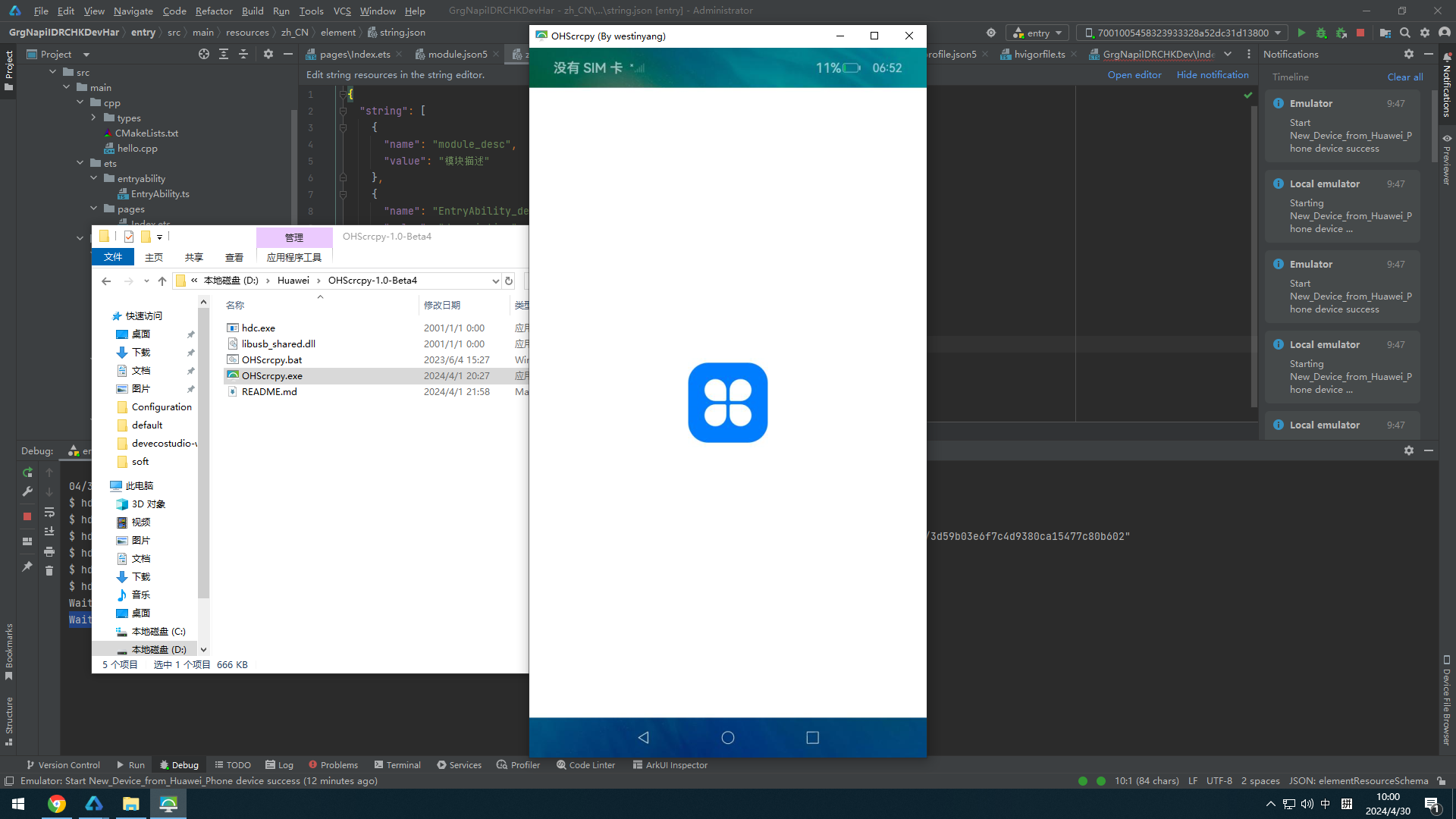Open the Windows notification center icon
The height and width of the screenshot is (819, 1456).
(x=1432, y=804)
